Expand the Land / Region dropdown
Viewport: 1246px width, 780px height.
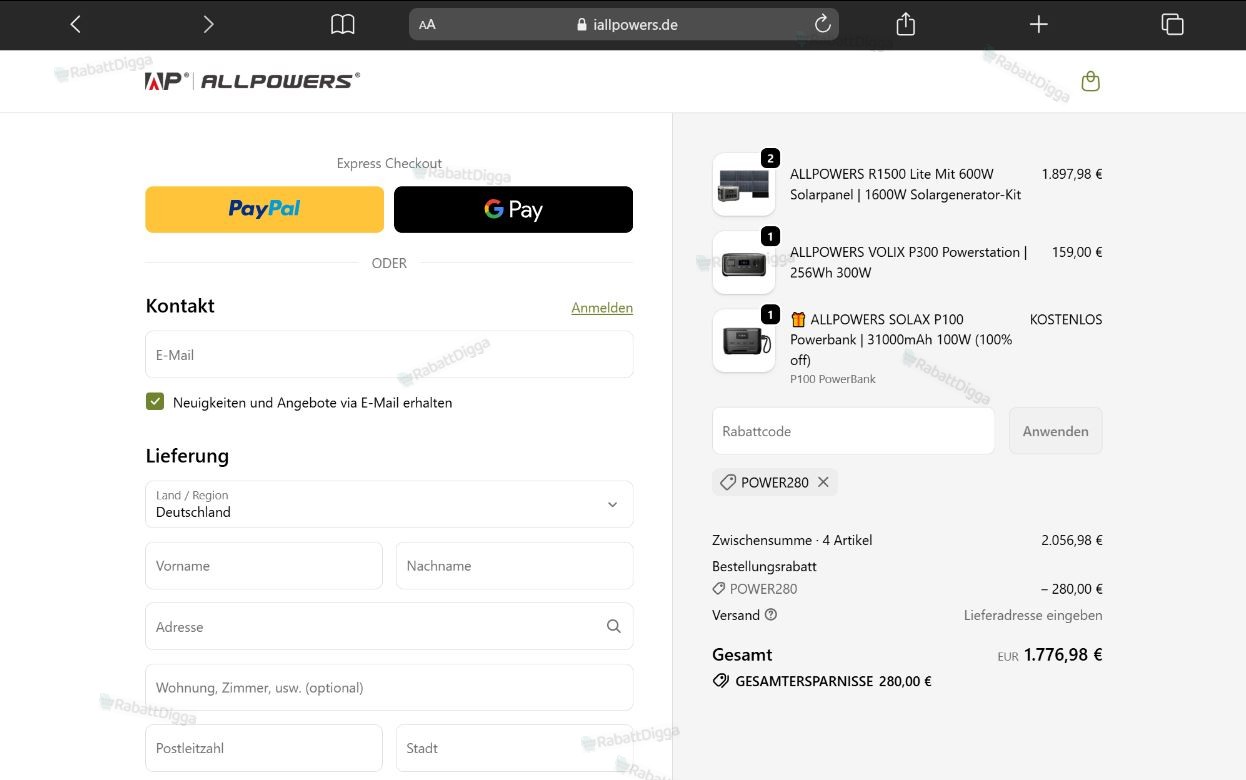click(389, 504)
